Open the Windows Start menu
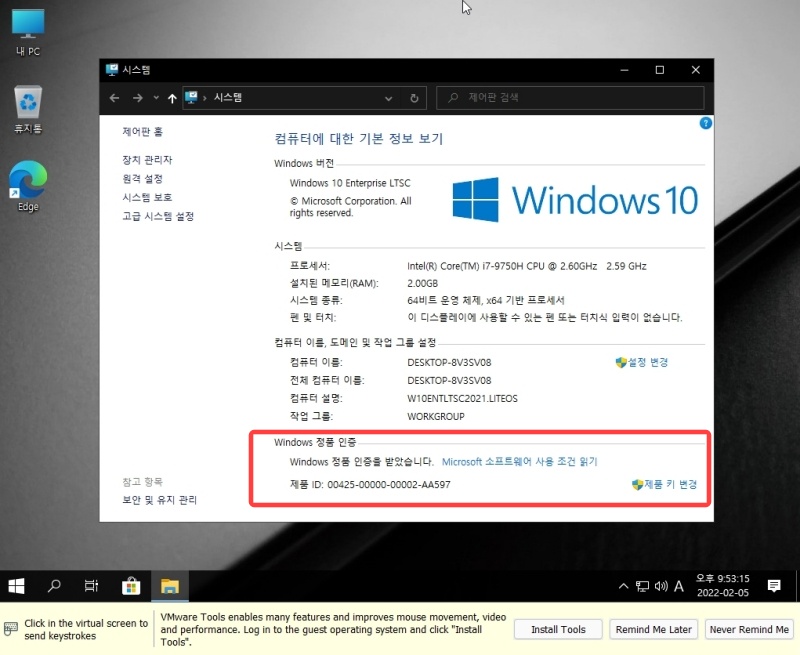The height and width of the screenshot is (655, 800). (x=16, y=586)
